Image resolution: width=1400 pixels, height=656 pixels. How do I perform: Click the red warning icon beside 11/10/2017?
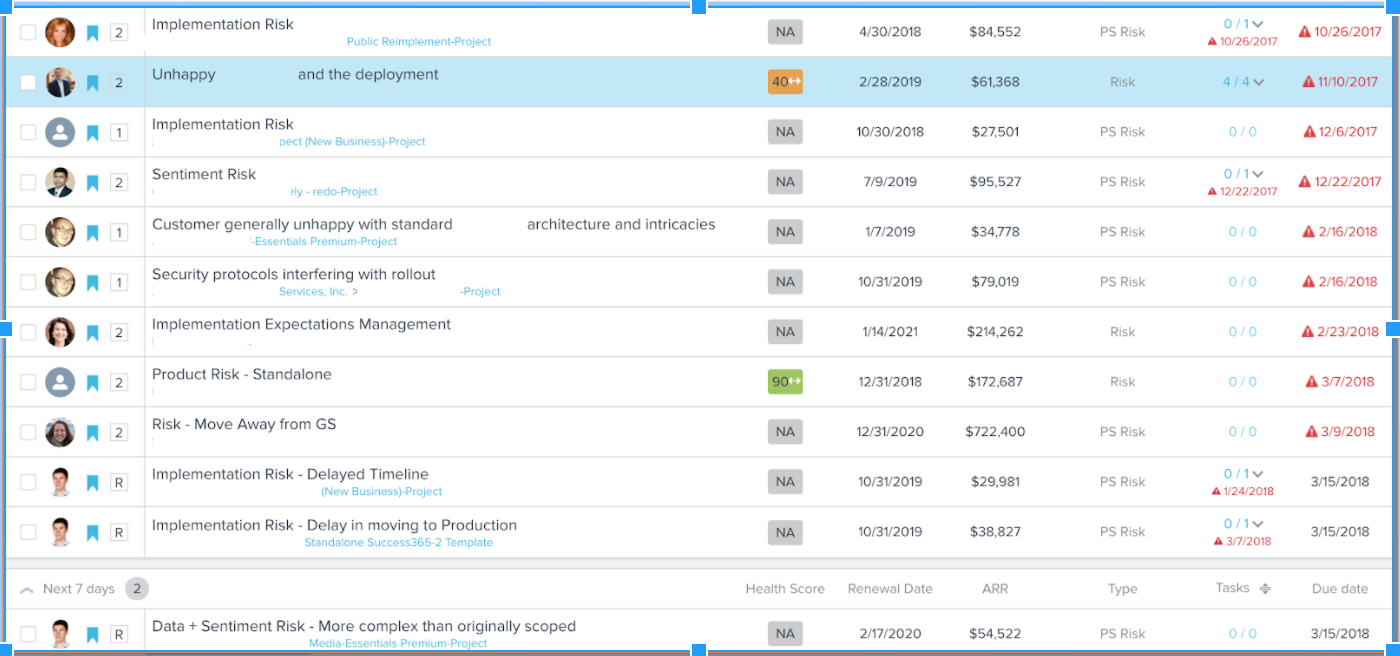click(x=1308, y=82)
